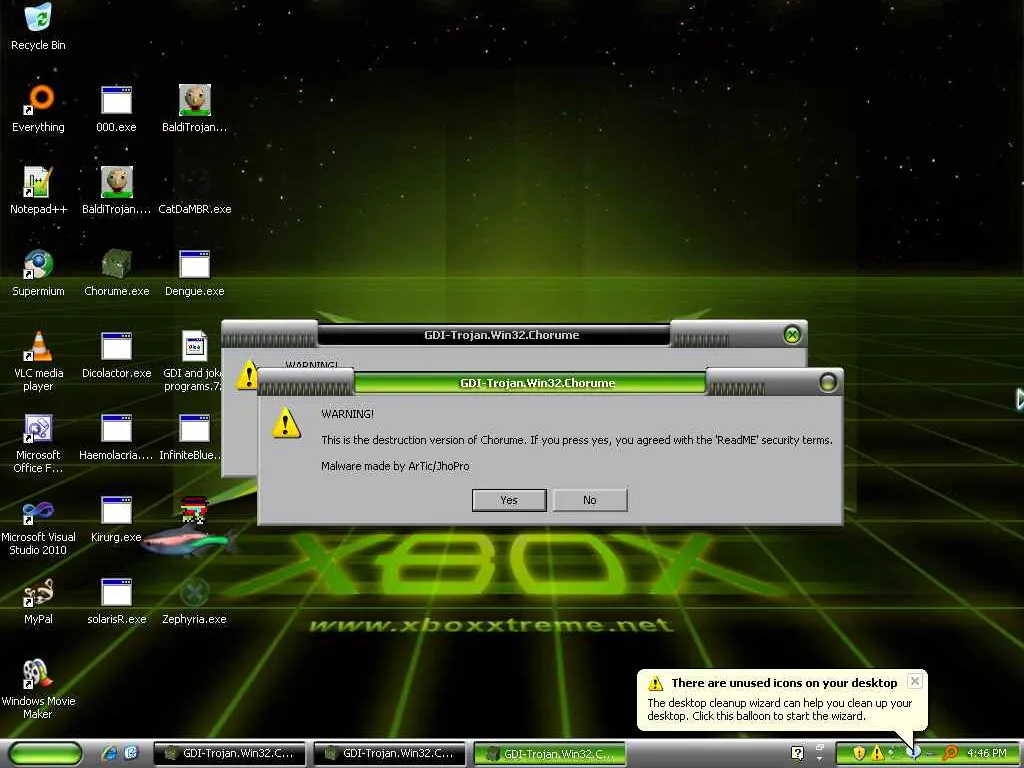Screen dimensions: 1024x768
Task: Click the Windows Security shield tray icon
Action: coord(859,753)
